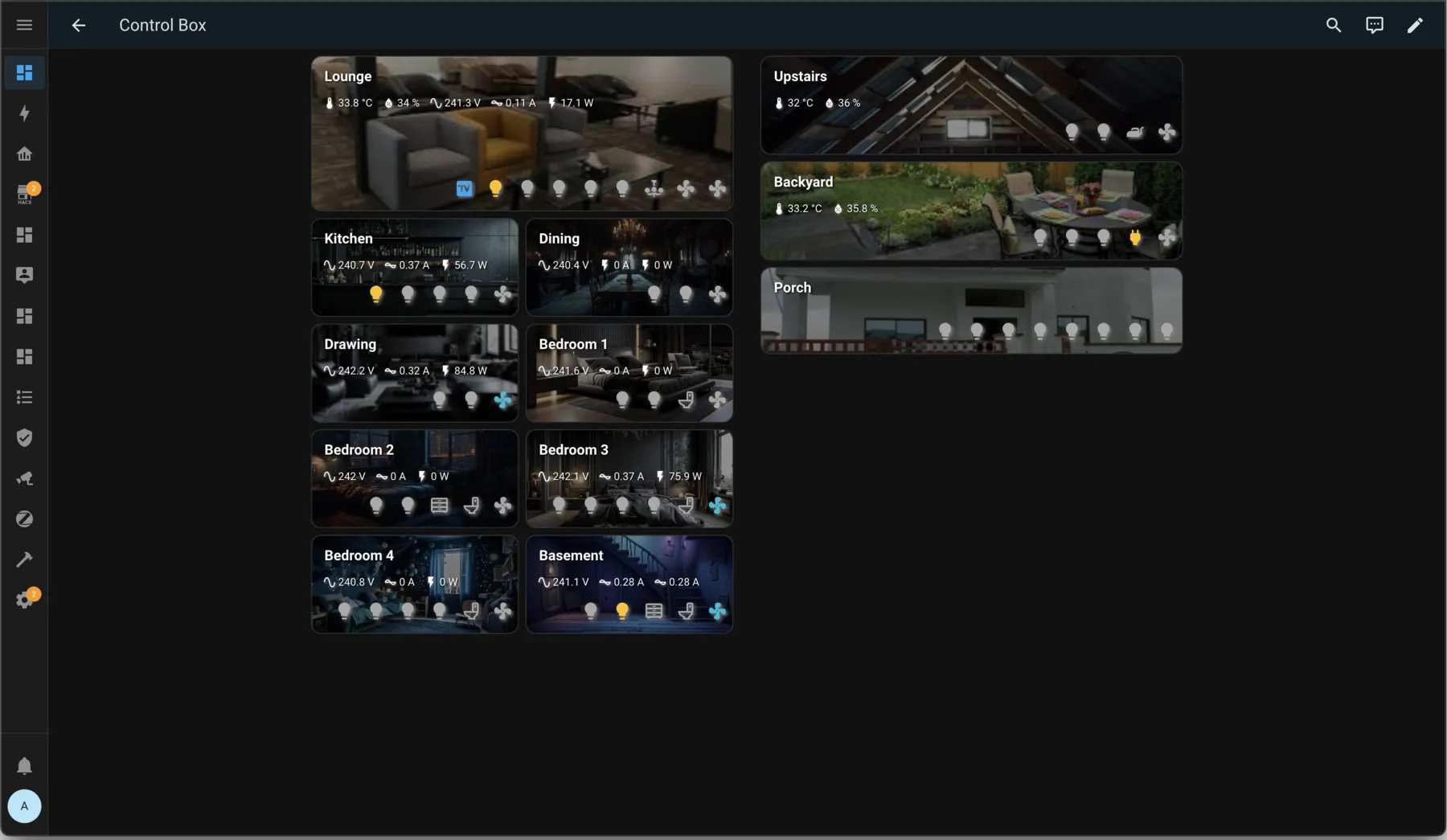Toggle the Drawing room fan
The height and width of the screenshot is (840, 1447).
(x=503, y=400)
